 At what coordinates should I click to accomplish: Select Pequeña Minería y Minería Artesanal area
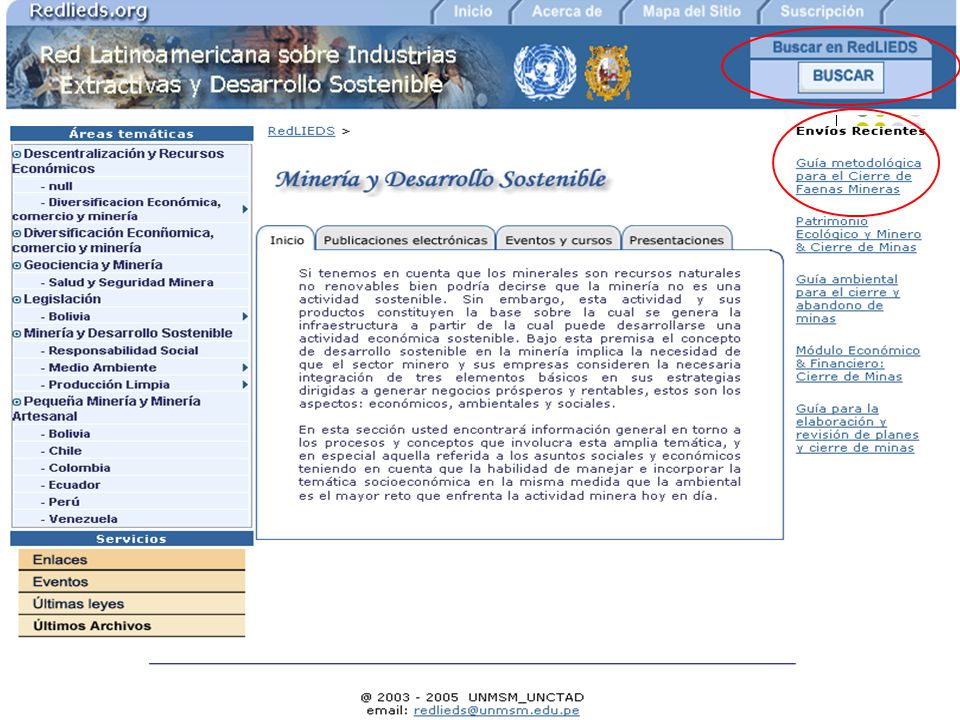[106, 409]
